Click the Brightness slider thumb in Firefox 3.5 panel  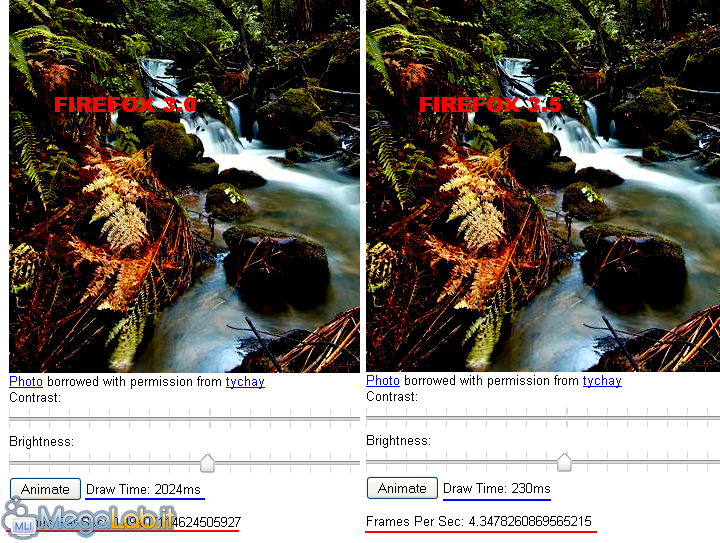click(x=564, y=462)
